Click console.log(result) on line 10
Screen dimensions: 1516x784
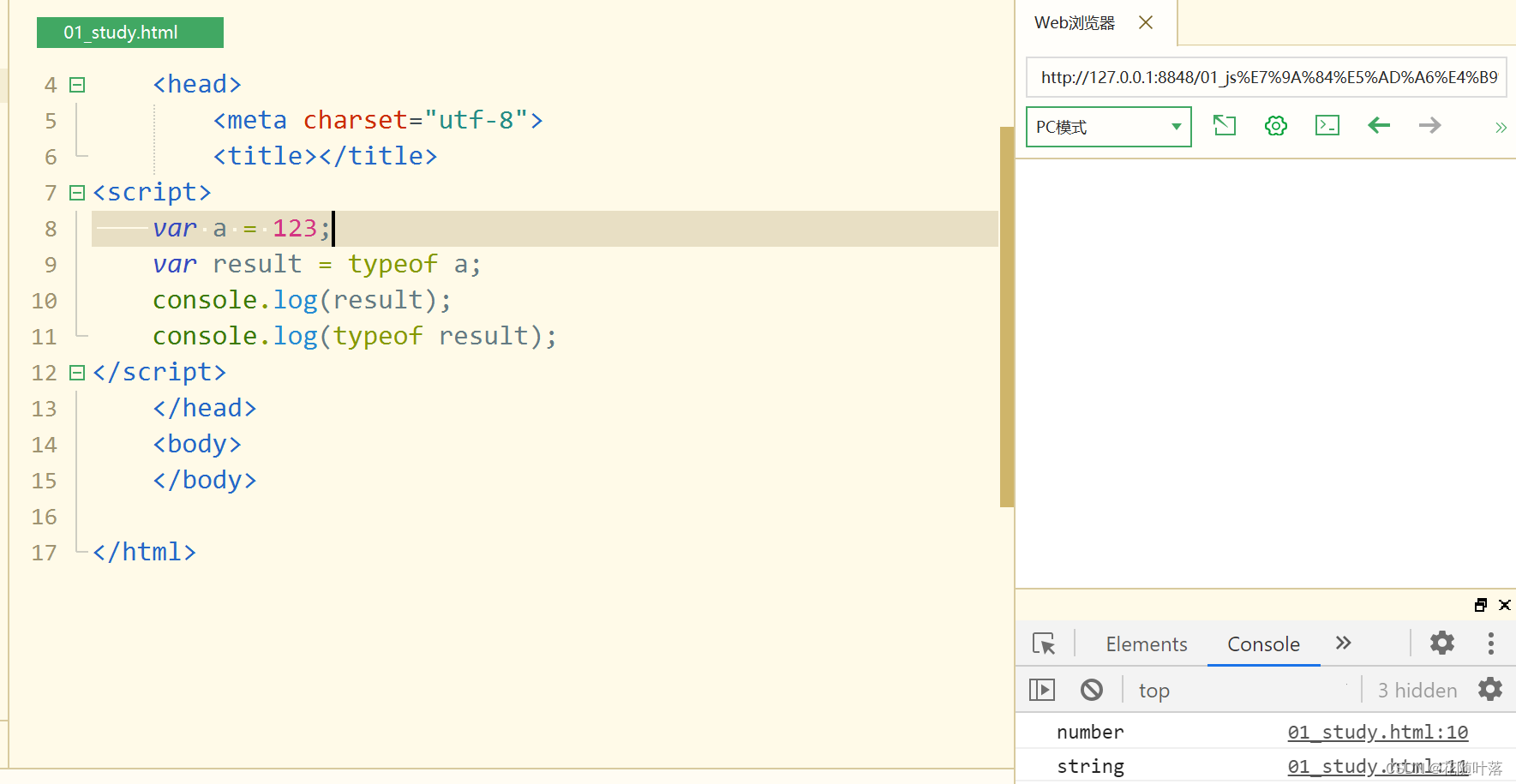click(x=302, y=301)
